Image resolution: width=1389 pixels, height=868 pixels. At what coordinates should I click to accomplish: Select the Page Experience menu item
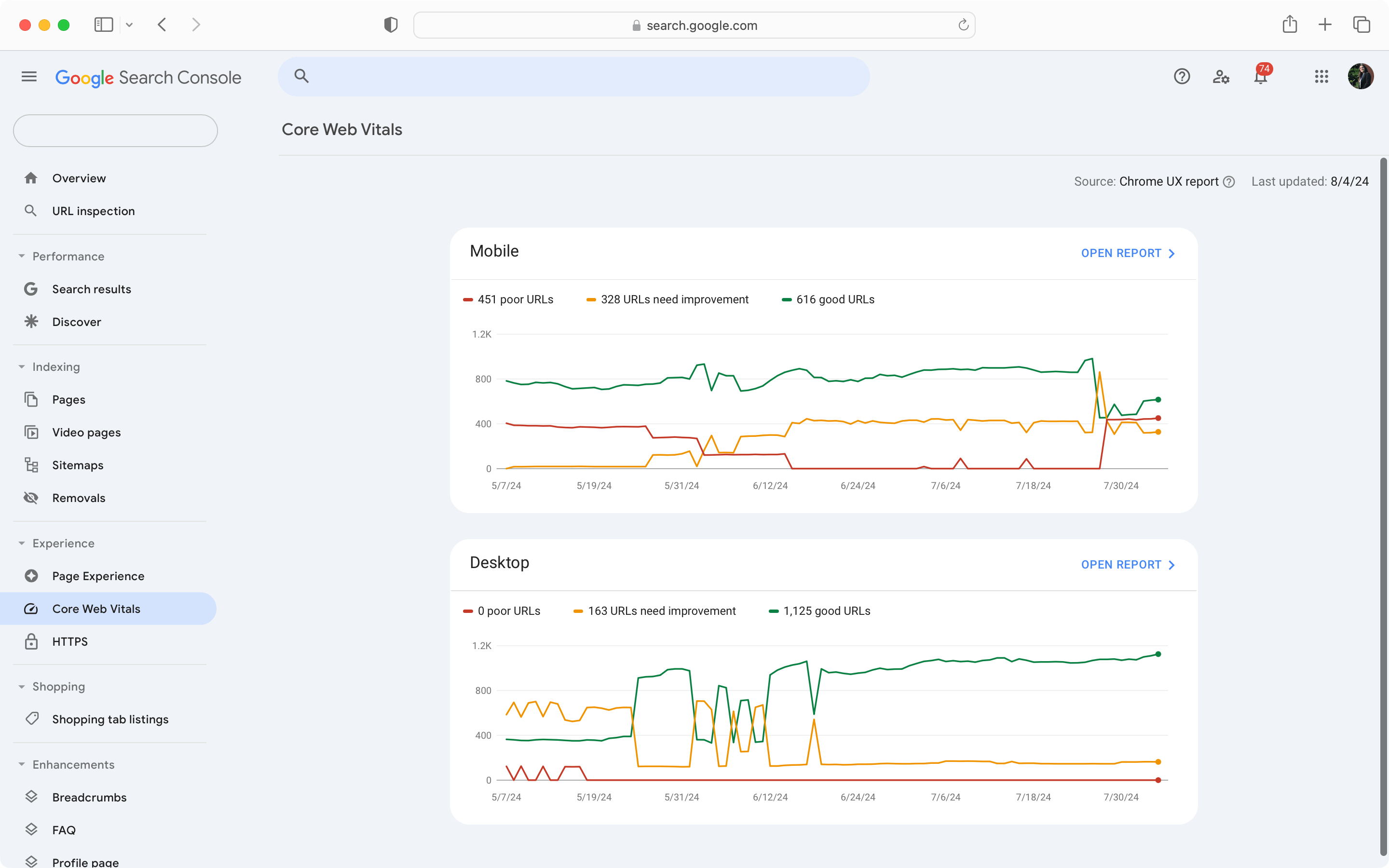click(98, 576)
